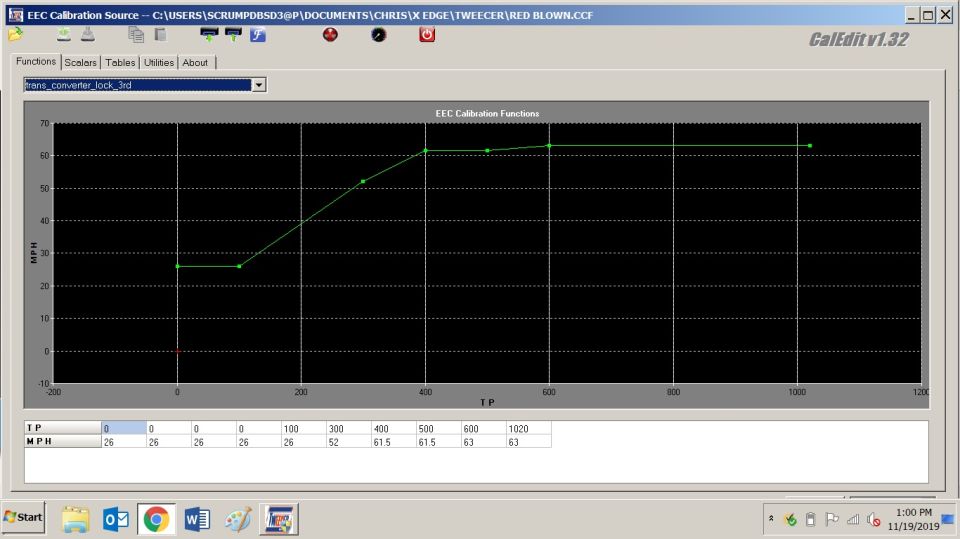Click the paste clipboard toolbar icon
This screenshot has height=539, width=960.
(x=160, y=35)
